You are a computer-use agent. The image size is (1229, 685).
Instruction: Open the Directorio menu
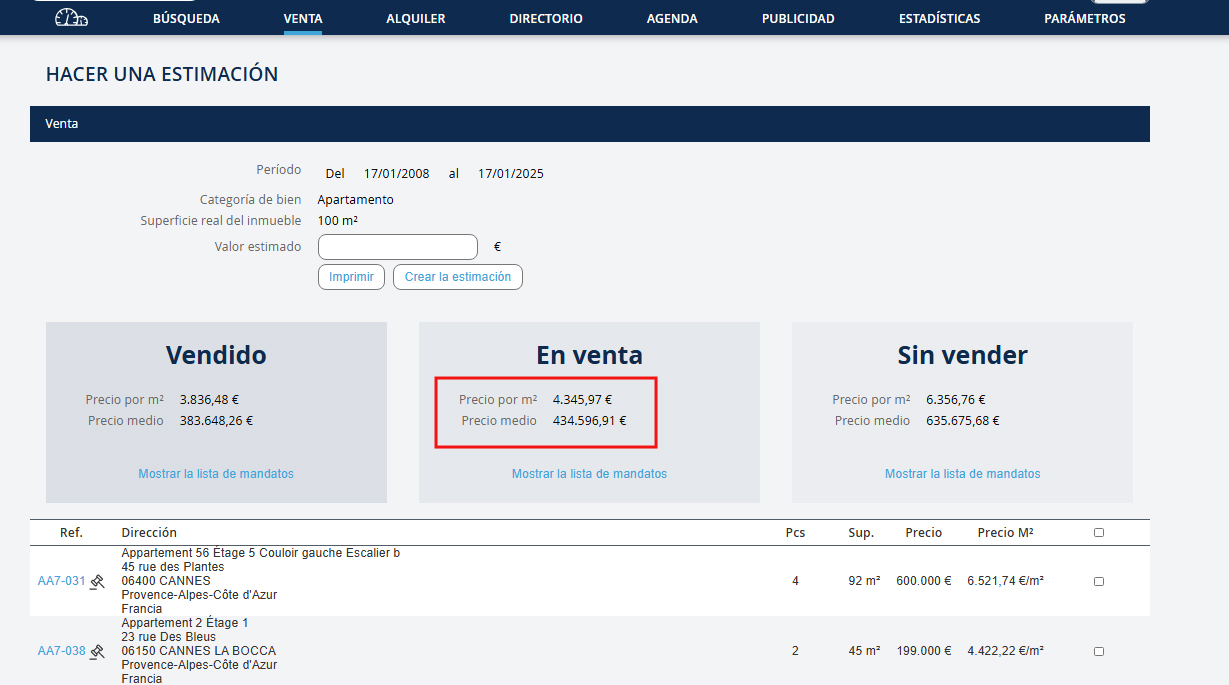point(545,19)
